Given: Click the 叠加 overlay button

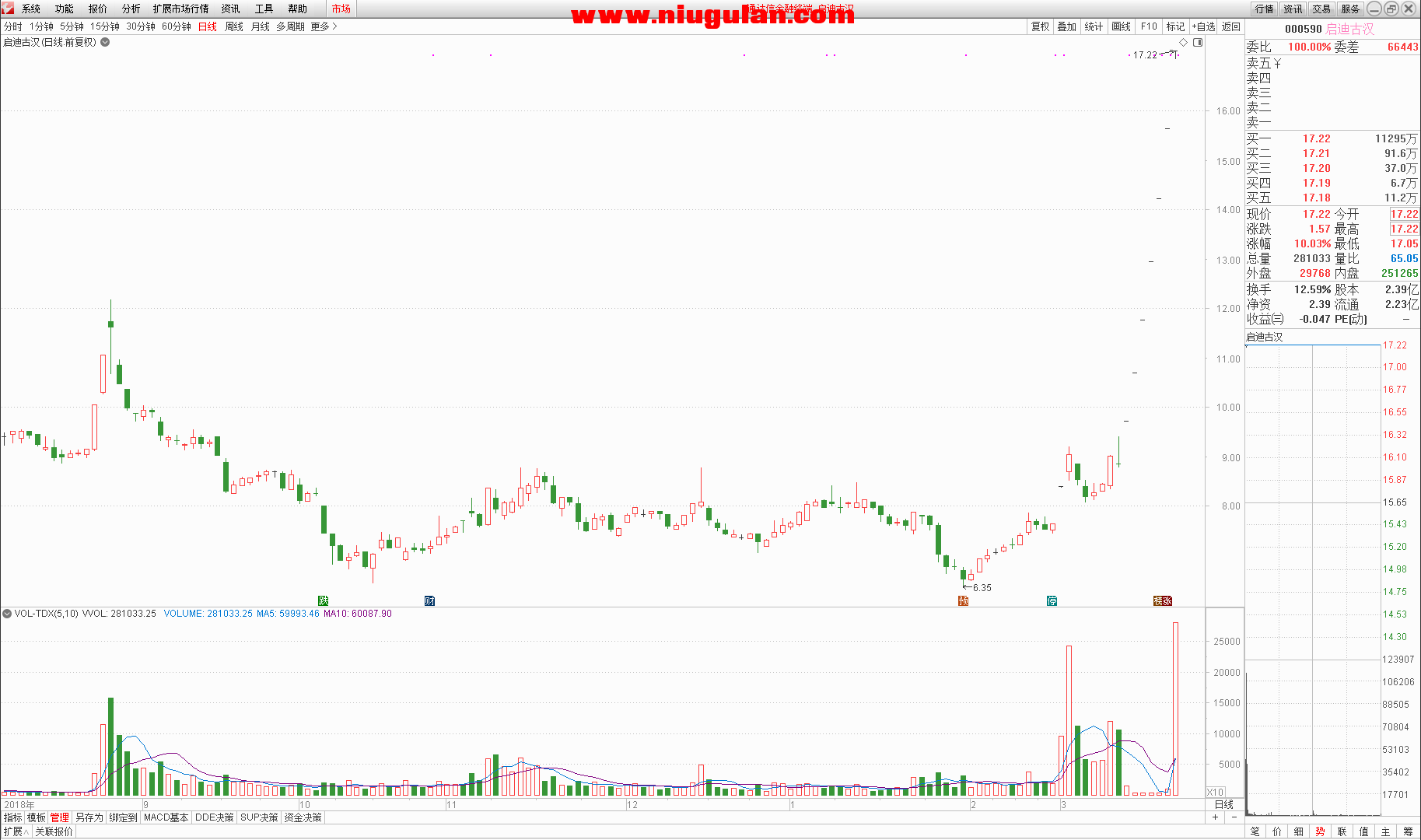Looking at the screenshot, I should click(x=1067, y=26).
